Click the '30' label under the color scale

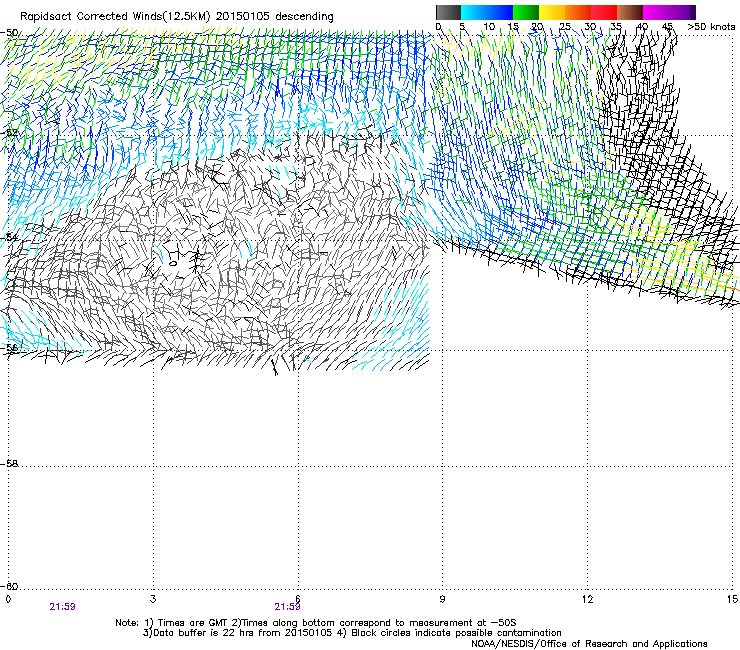tap(590, 27)
